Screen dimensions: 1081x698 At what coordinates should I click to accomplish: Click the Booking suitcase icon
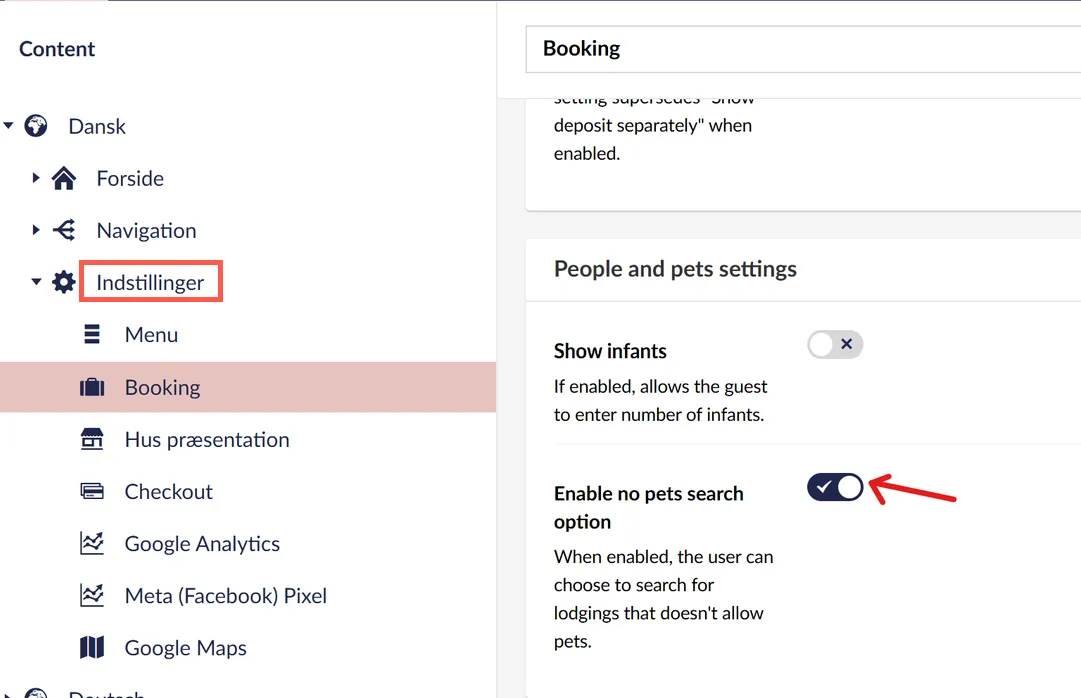(92, 387)
